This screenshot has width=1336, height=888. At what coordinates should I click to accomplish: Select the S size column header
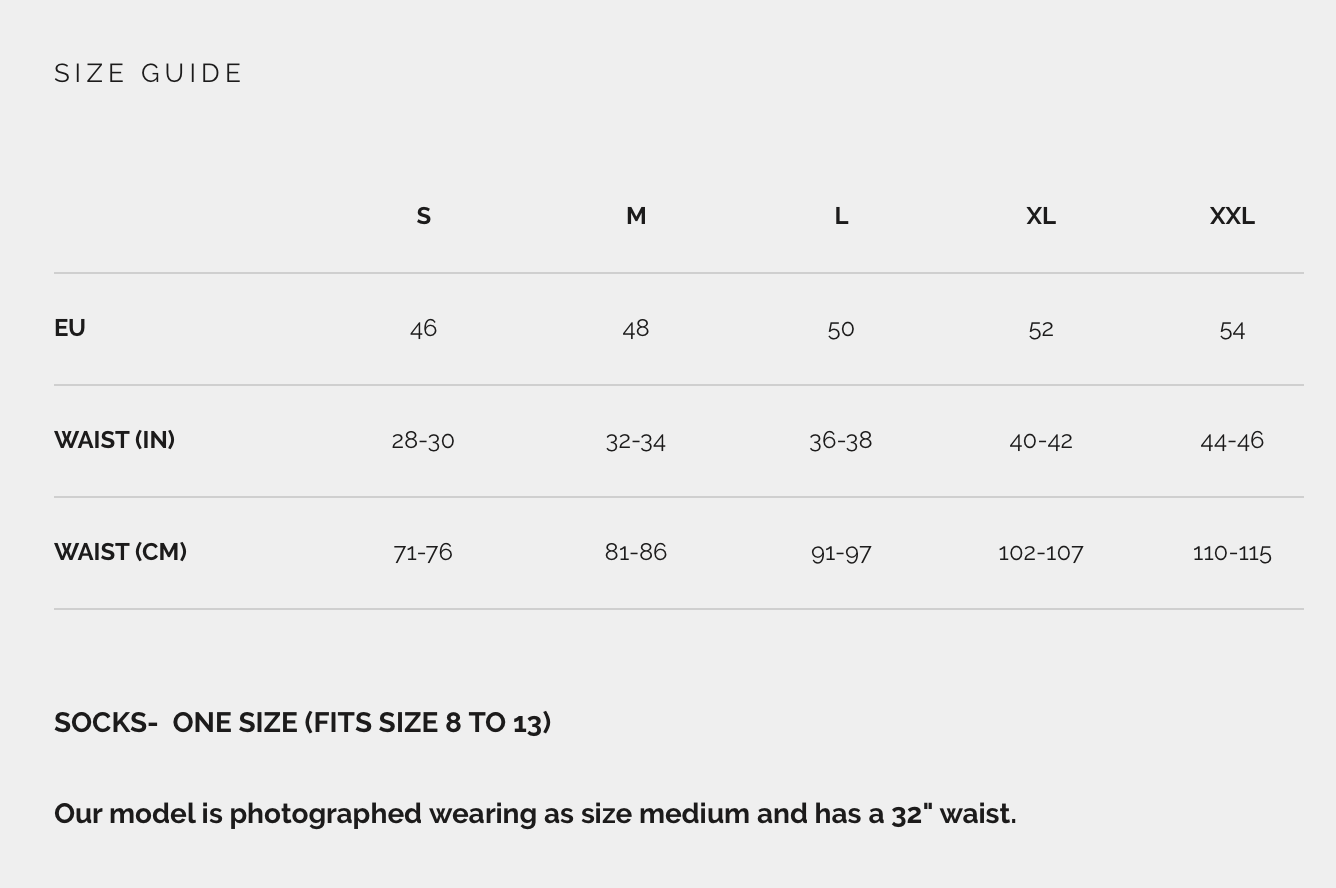[x=423, y=216]
